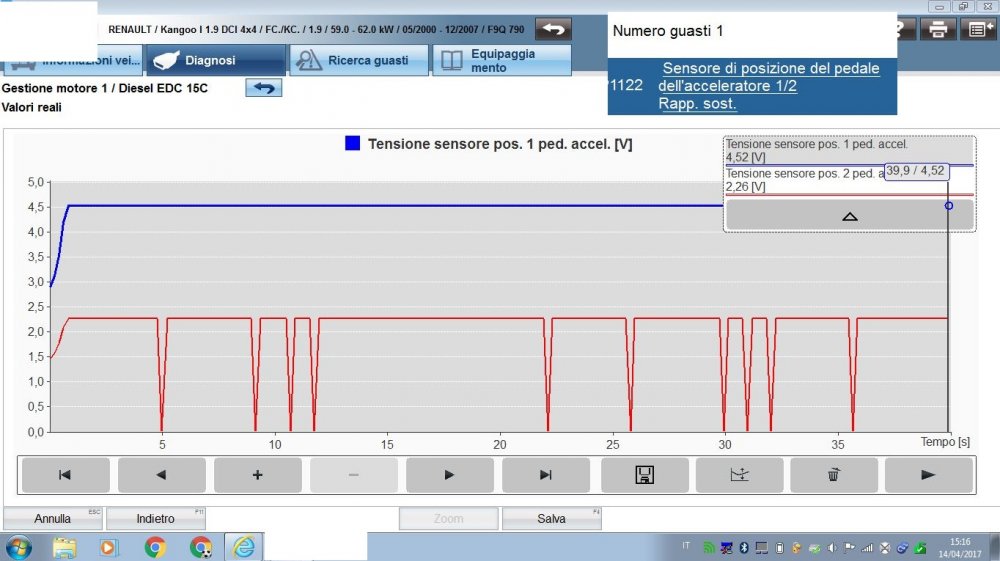
Task: Select the Diagnosi tab
Action: click(215, 60)
